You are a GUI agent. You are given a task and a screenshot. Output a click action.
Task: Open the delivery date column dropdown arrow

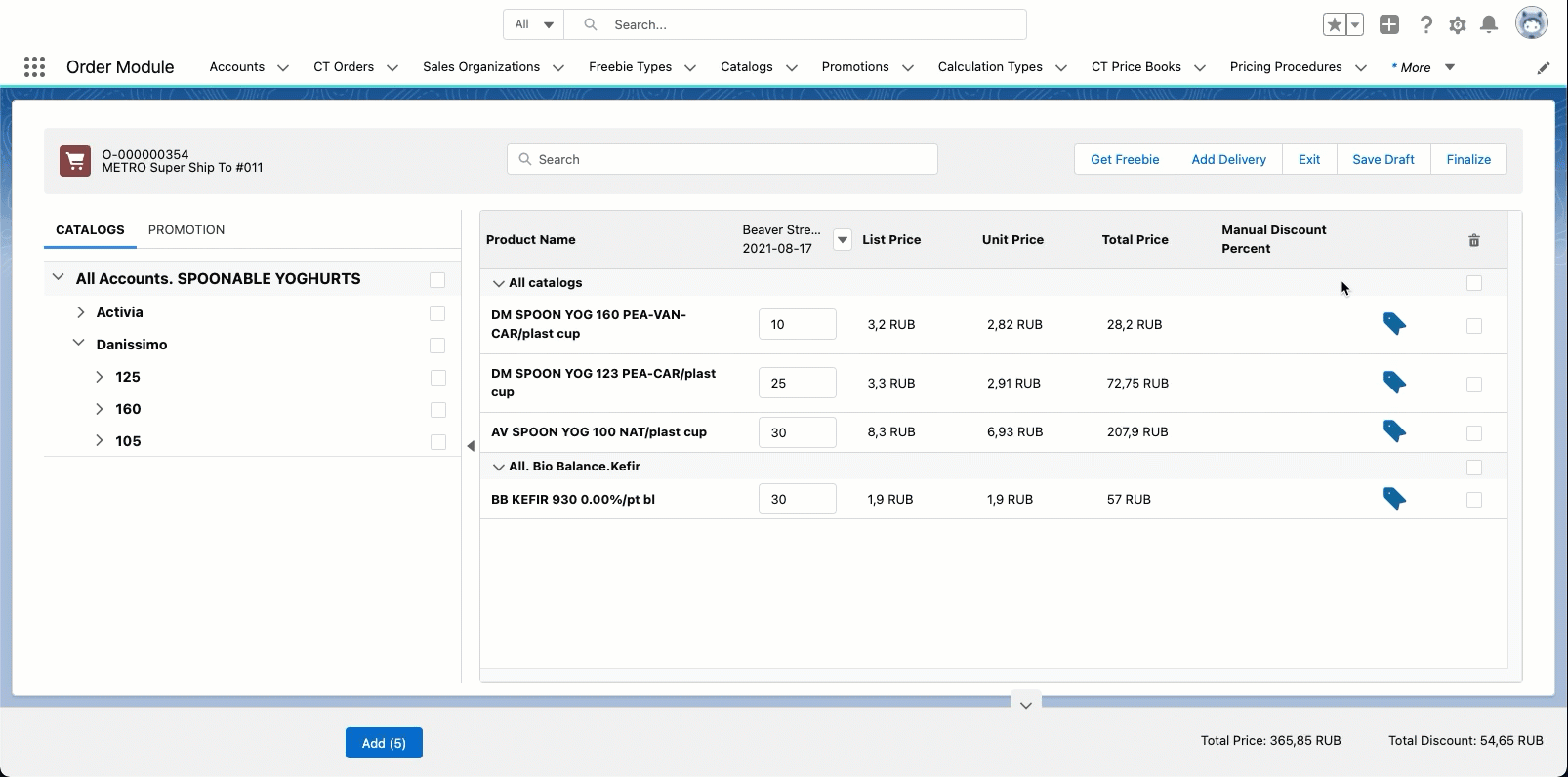[843, 240]
